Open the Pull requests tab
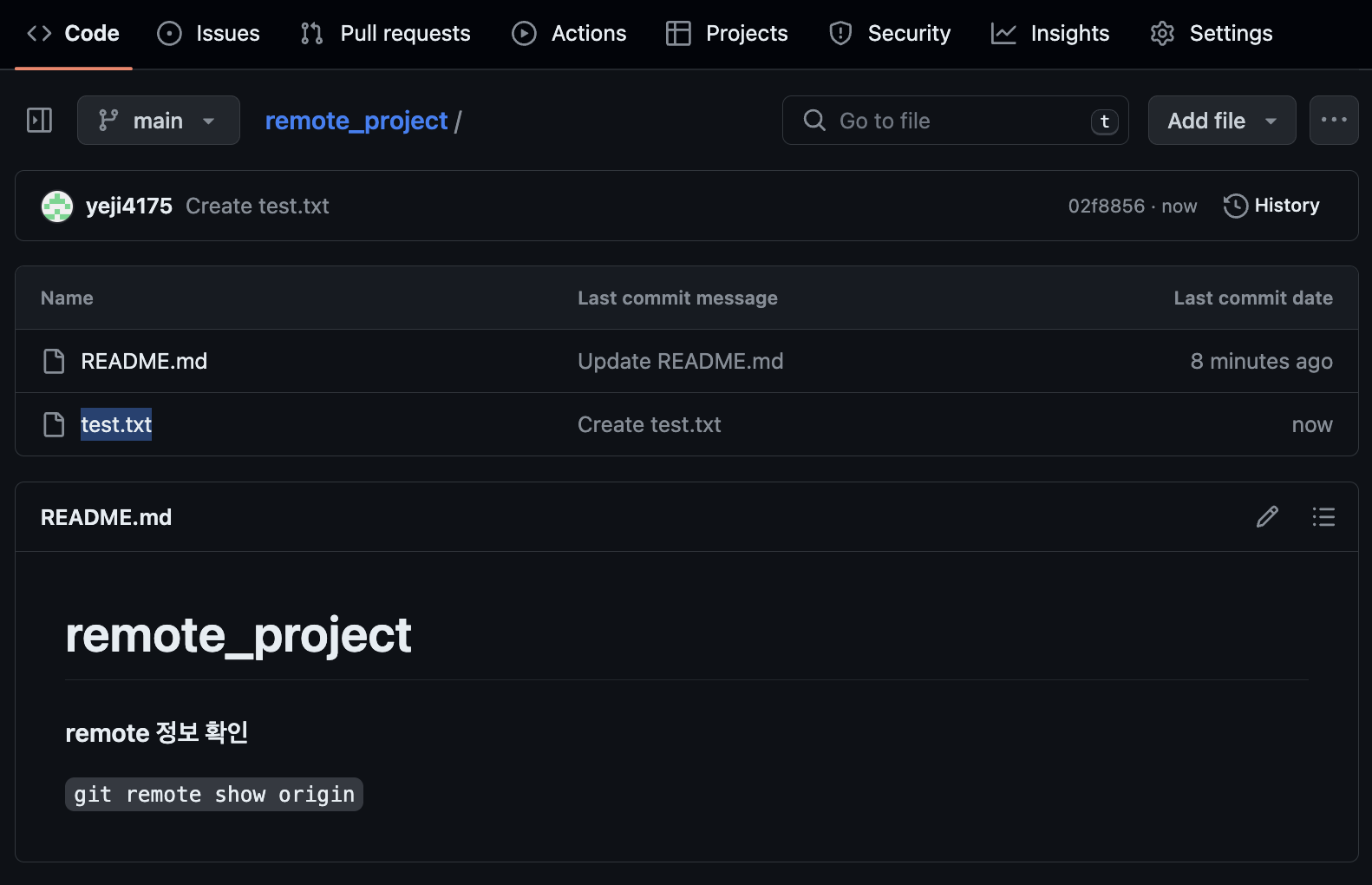 point(385,33)
